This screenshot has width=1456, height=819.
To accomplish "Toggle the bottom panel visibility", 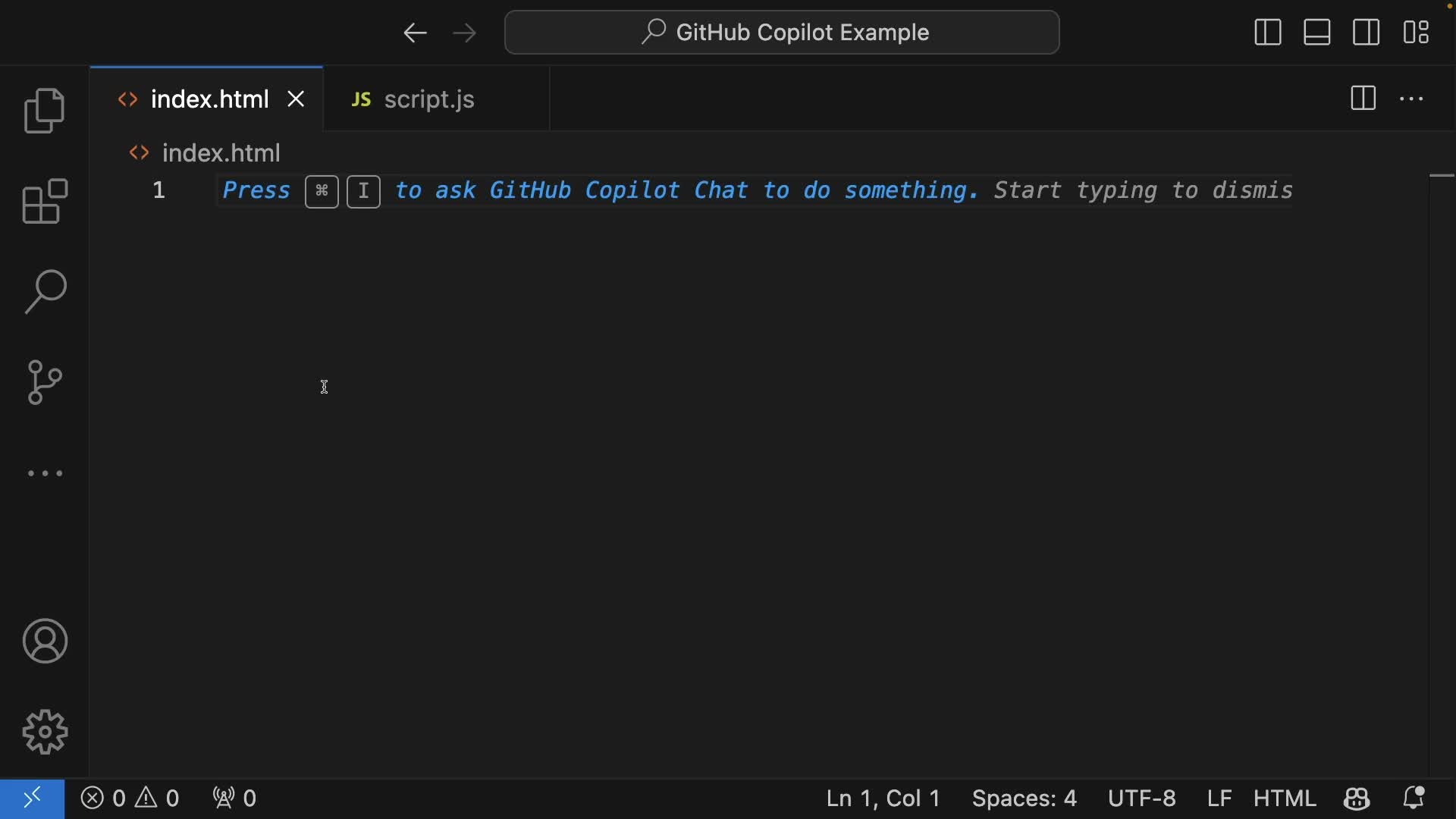I will tap(1316, 32).
